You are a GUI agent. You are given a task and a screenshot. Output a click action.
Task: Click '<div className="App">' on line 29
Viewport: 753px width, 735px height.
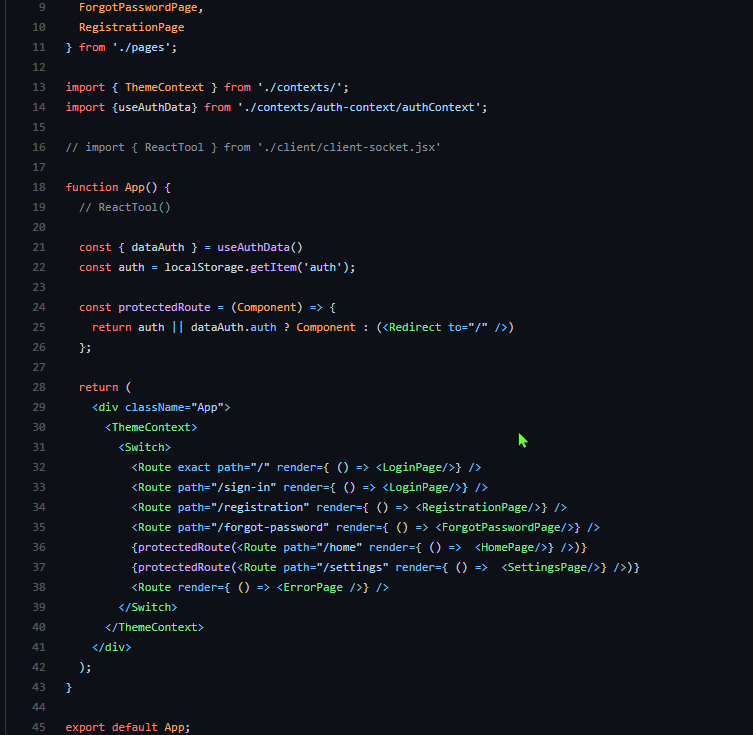161,408
